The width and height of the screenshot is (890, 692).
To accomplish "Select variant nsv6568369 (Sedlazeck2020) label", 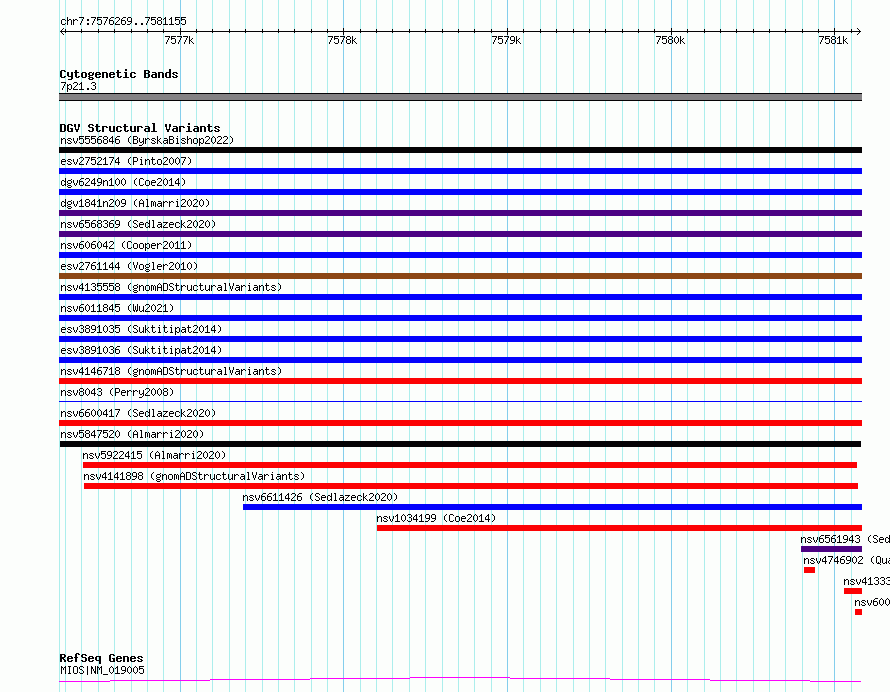I will click(x=138, y=224).
